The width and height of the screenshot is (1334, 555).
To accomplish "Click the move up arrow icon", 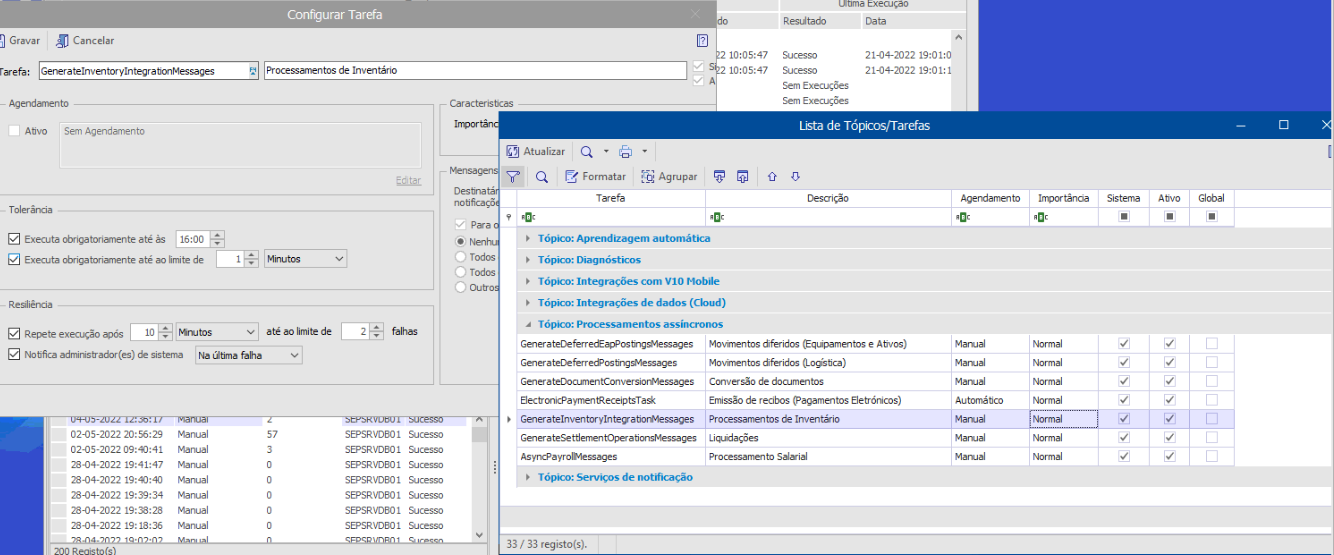I will [772, 177].
